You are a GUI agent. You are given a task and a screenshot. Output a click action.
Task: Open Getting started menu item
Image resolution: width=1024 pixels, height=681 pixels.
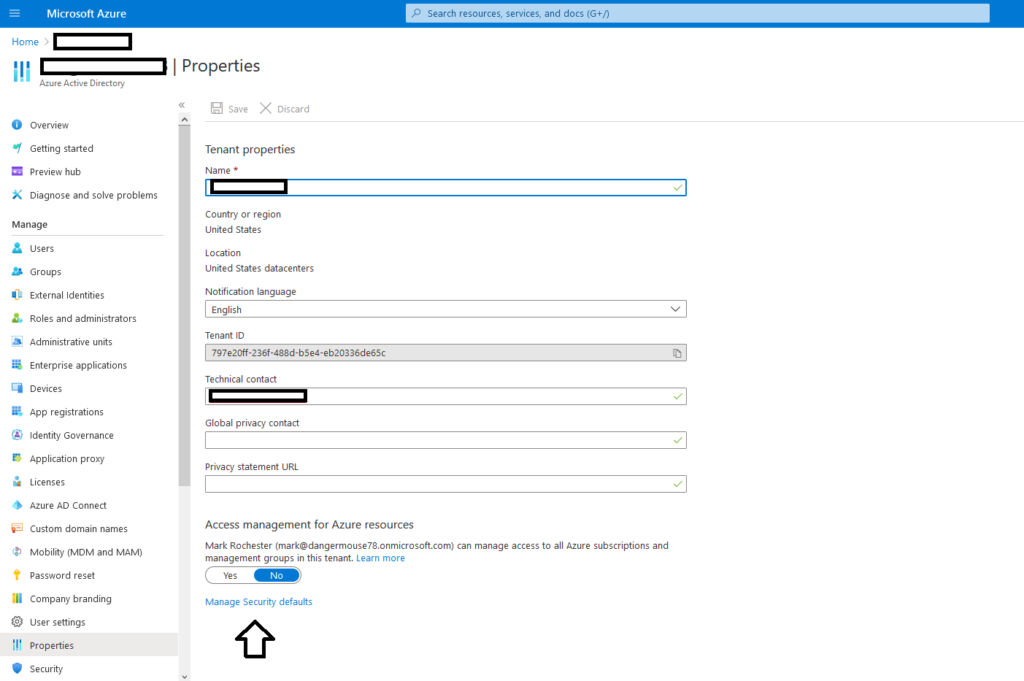click(x=61, y=148)
